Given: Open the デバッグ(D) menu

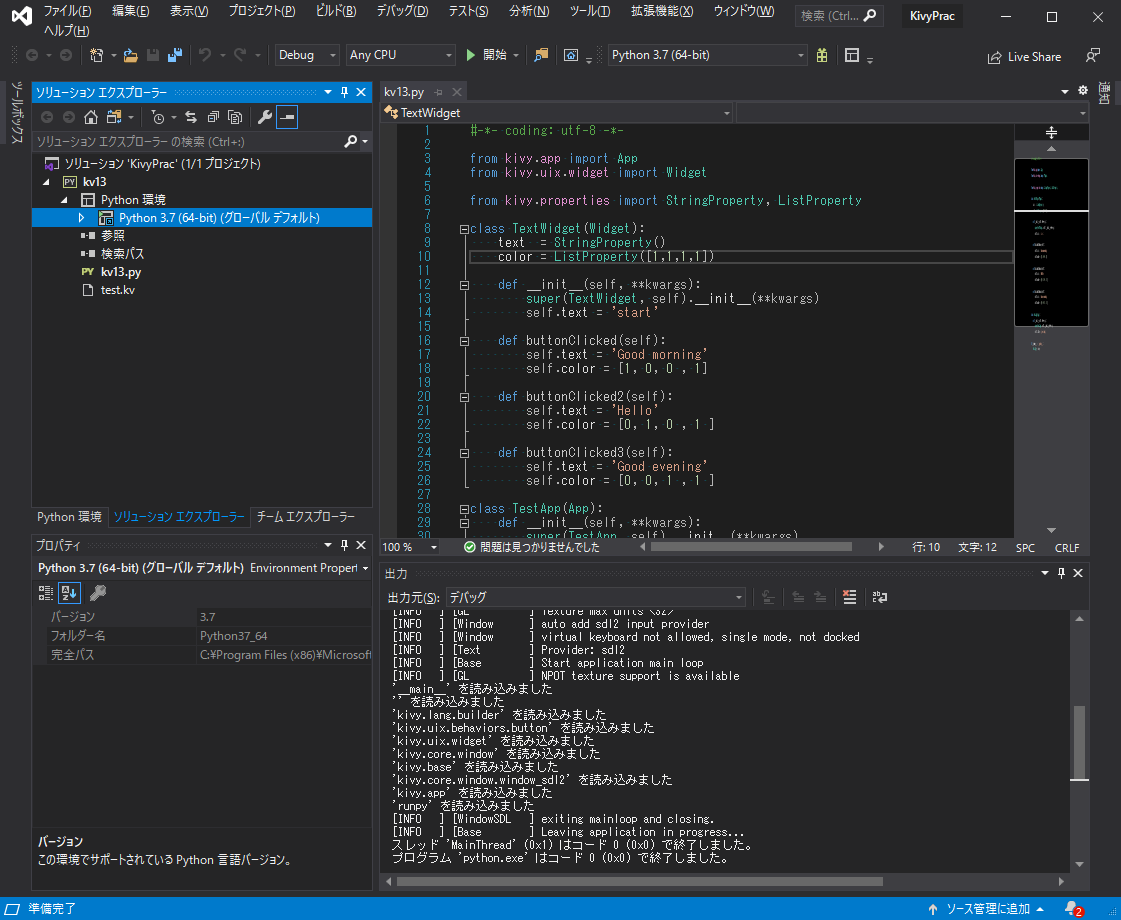Looking at the screenshot, I should [x=402, y=11].
